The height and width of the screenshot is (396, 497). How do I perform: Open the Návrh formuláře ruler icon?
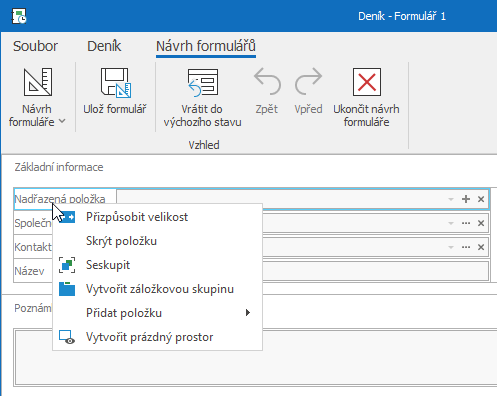point(38,82)
